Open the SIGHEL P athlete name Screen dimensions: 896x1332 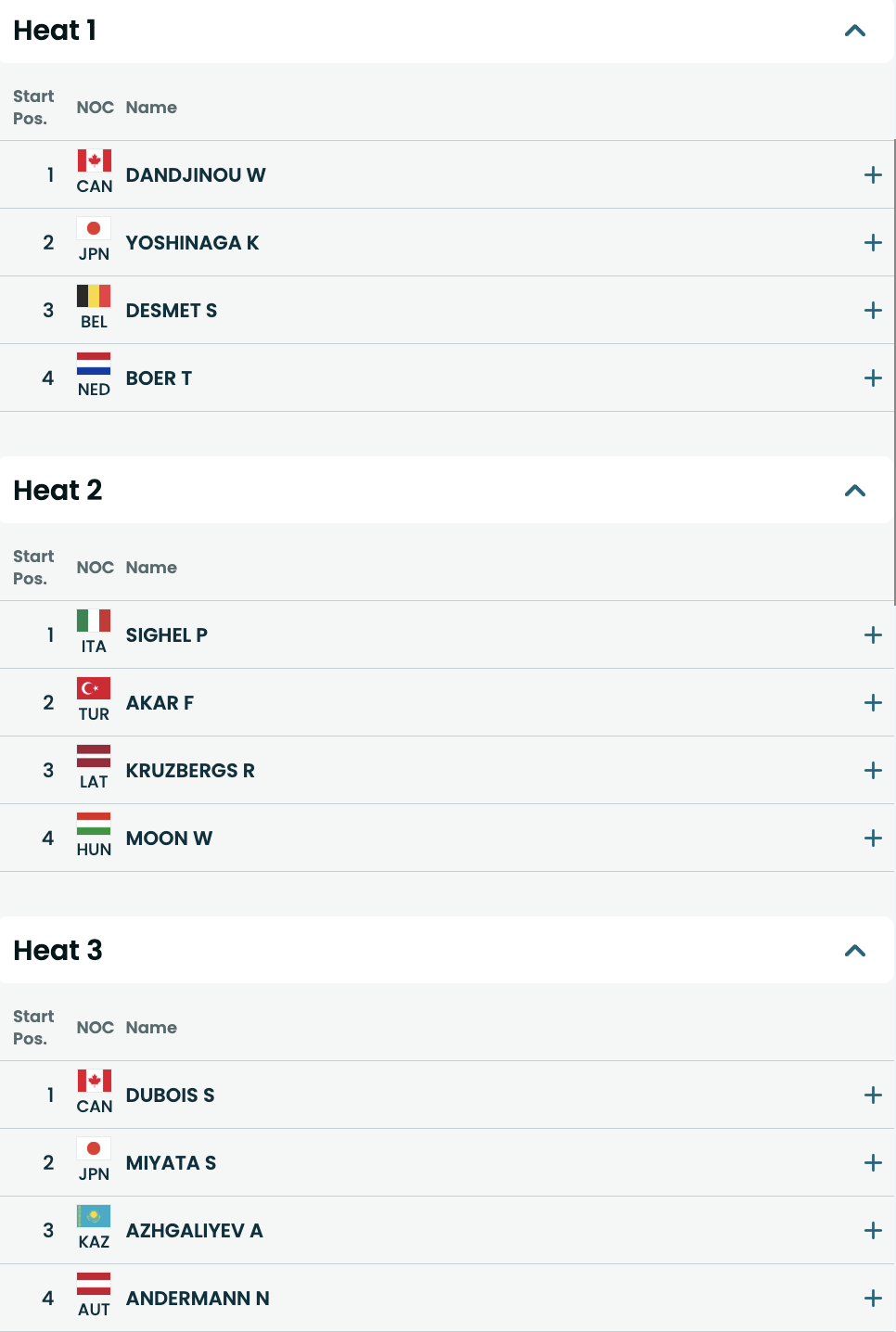(167, 634)
